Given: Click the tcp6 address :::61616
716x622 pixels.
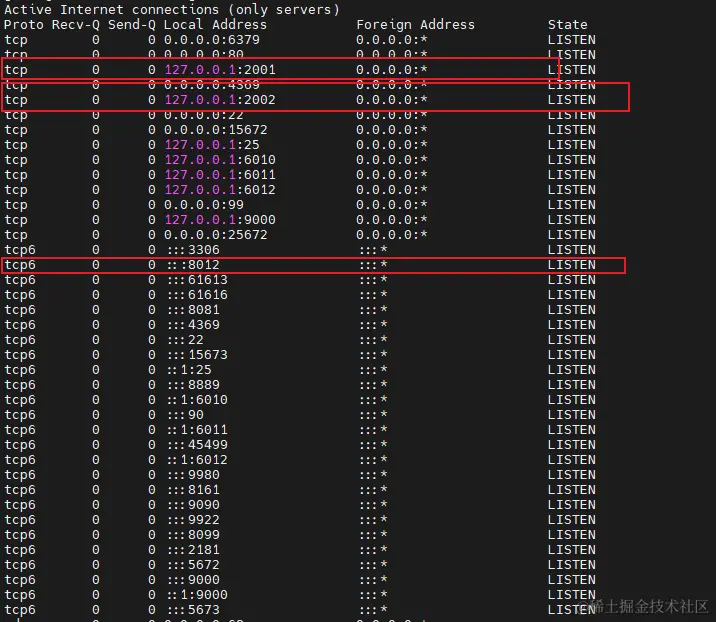Looking at the screenshot, I should tap(197, 295).
